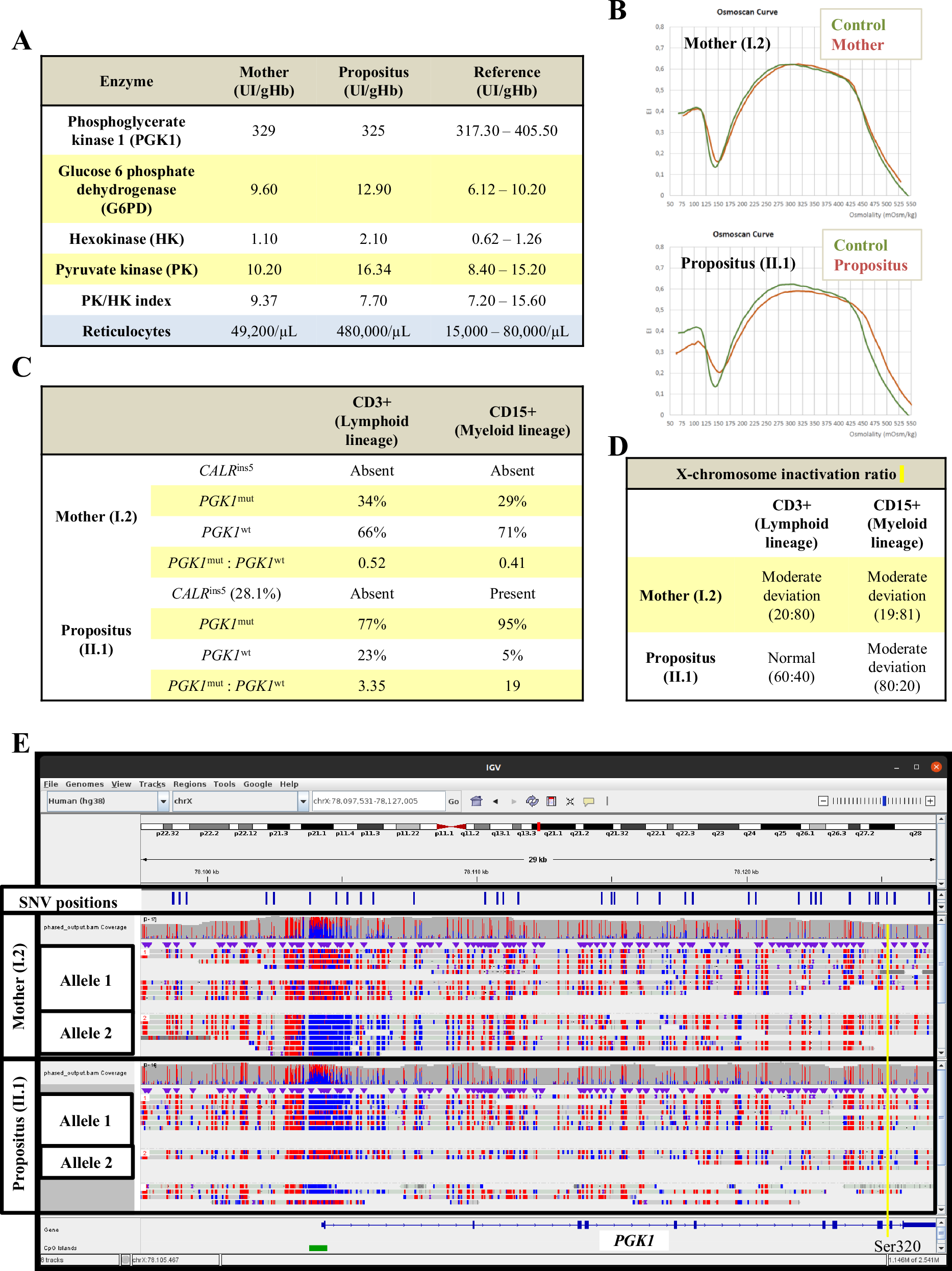Click the zoom level slider rail
Image resolution: width=952 pixels, height=1271 pixels.
point(876,801)
